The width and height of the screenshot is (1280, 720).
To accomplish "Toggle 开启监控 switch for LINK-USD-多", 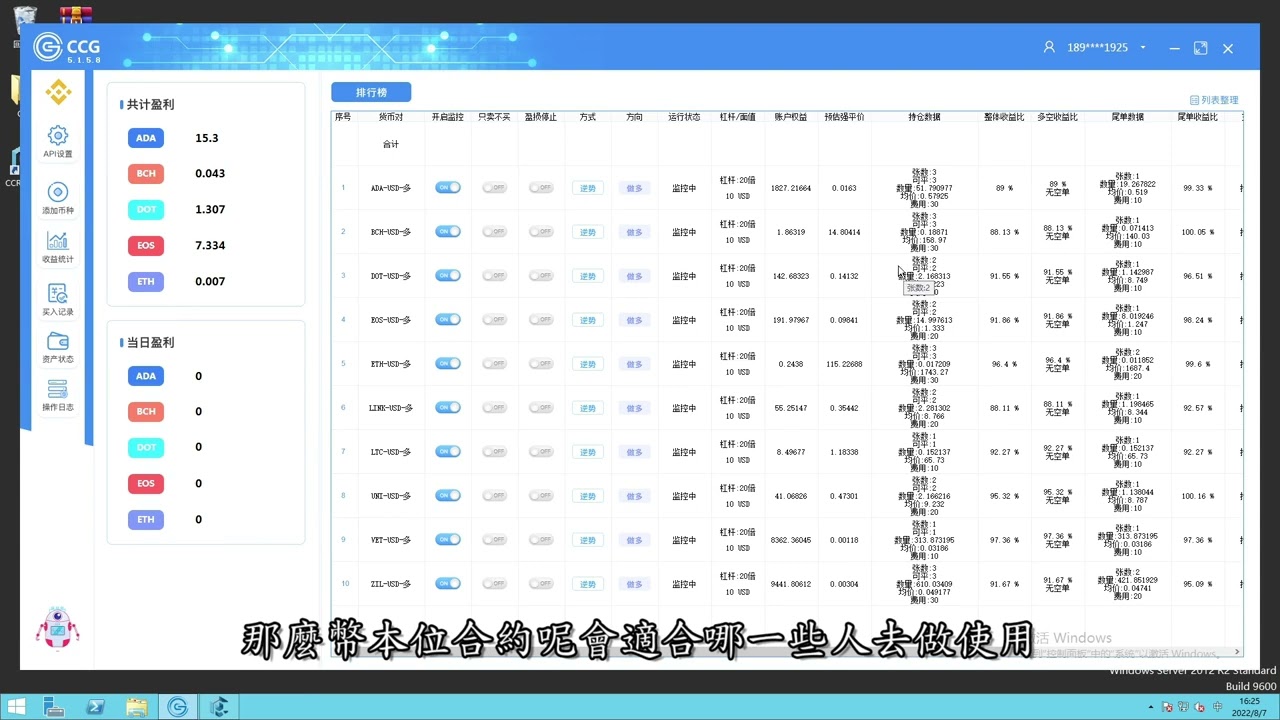I will [448, 407].
